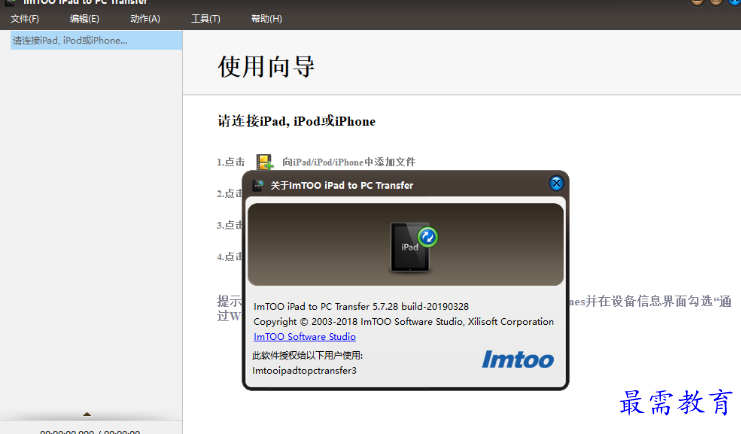Image resolution: width=741 pixels, height=434 pixels.
Task: Click the add files to iPad icon
Action: click(265, 162)
